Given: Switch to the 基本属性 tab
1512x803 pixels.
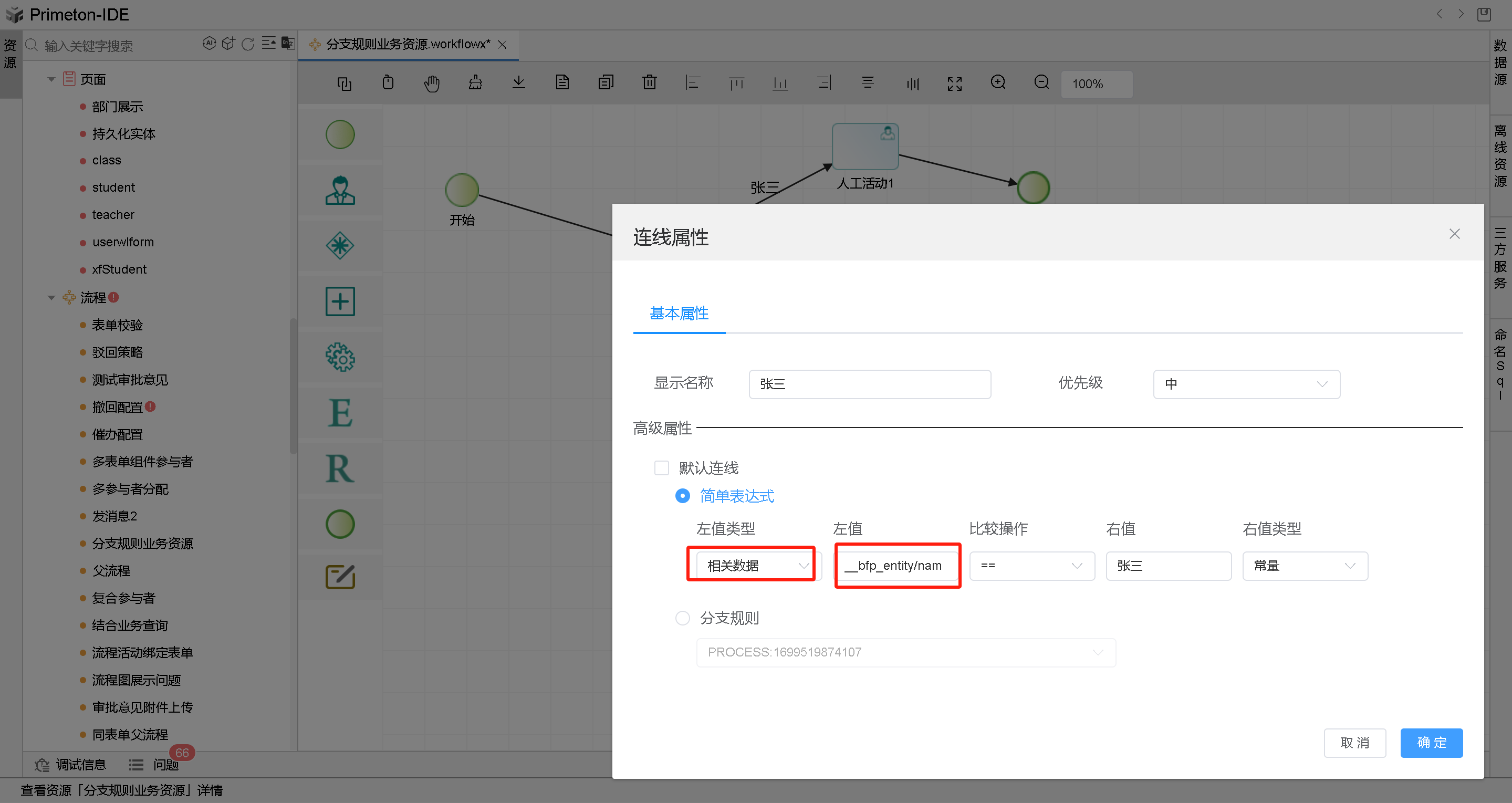Looking at the screenshot, I should coord(679,314).
